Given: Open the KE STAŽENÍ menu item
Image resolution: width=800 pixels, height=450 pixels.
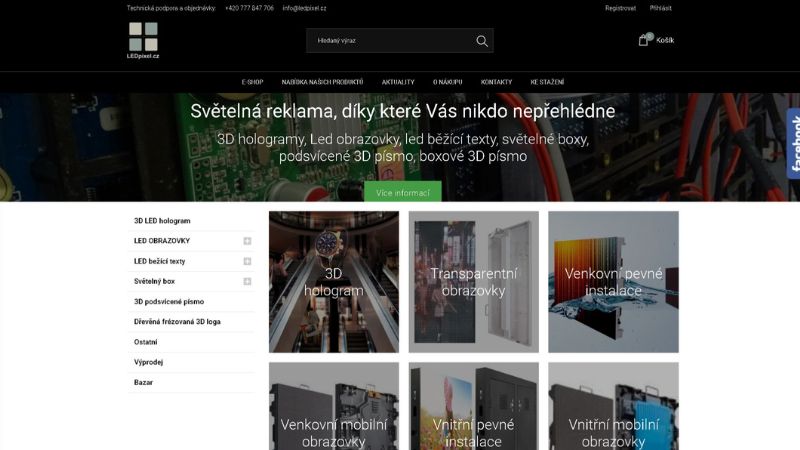Looking at the screenshot, I should (547, 82).
